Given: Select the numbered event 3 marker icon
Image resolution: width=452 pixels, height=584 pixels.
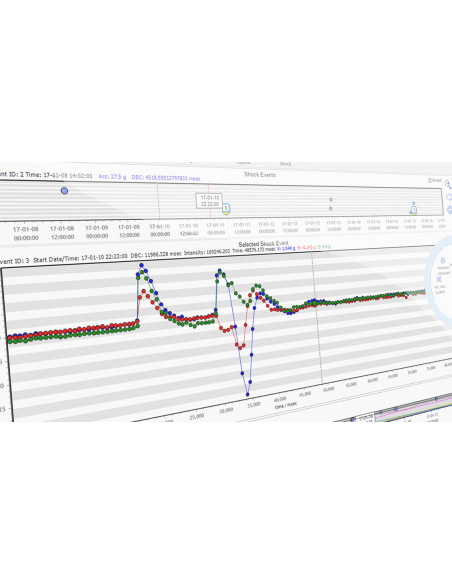Looking at the screenshot, I should point(226,209).
